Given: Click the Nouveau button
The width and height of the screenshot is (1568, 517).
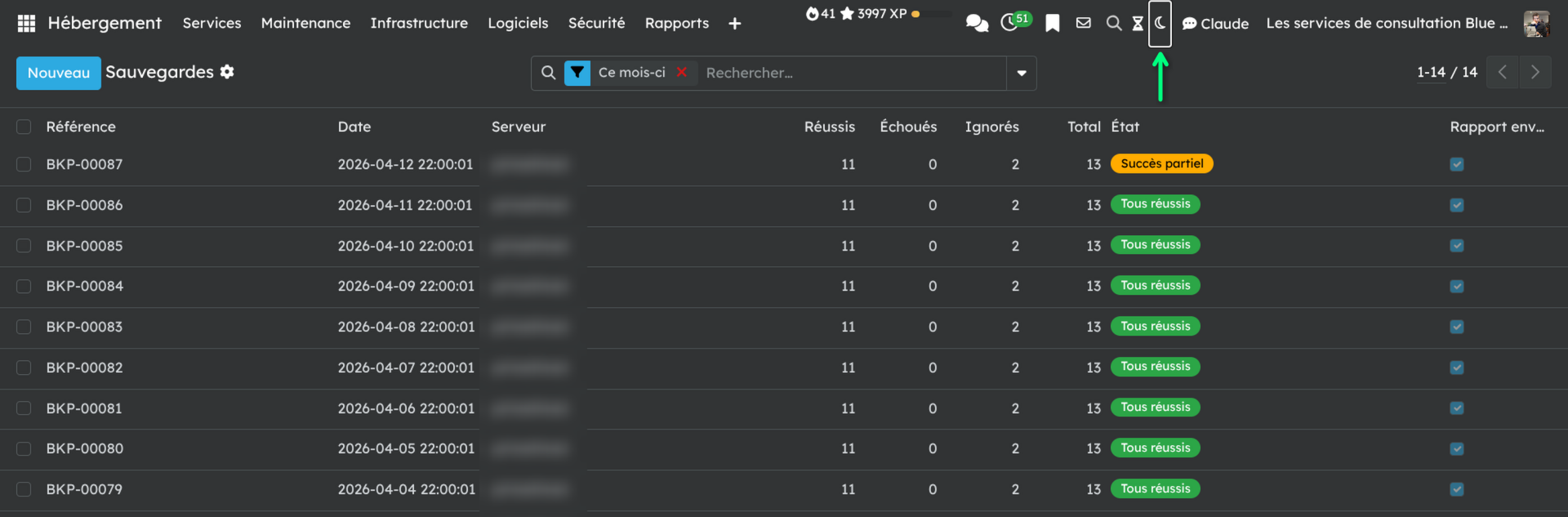Looking at the screenshot, I should pyautogui.click(x=59, y=73).
